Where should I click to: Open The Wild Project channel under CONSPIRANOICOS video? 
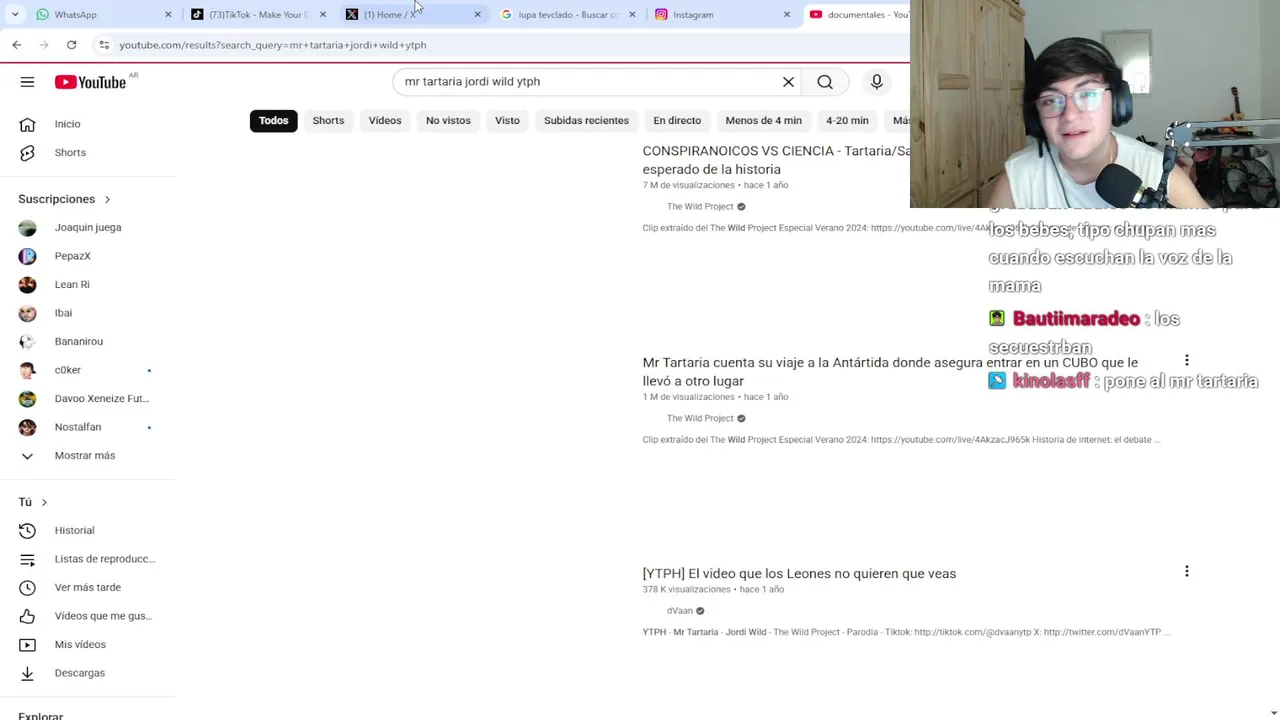click(700, 207)
